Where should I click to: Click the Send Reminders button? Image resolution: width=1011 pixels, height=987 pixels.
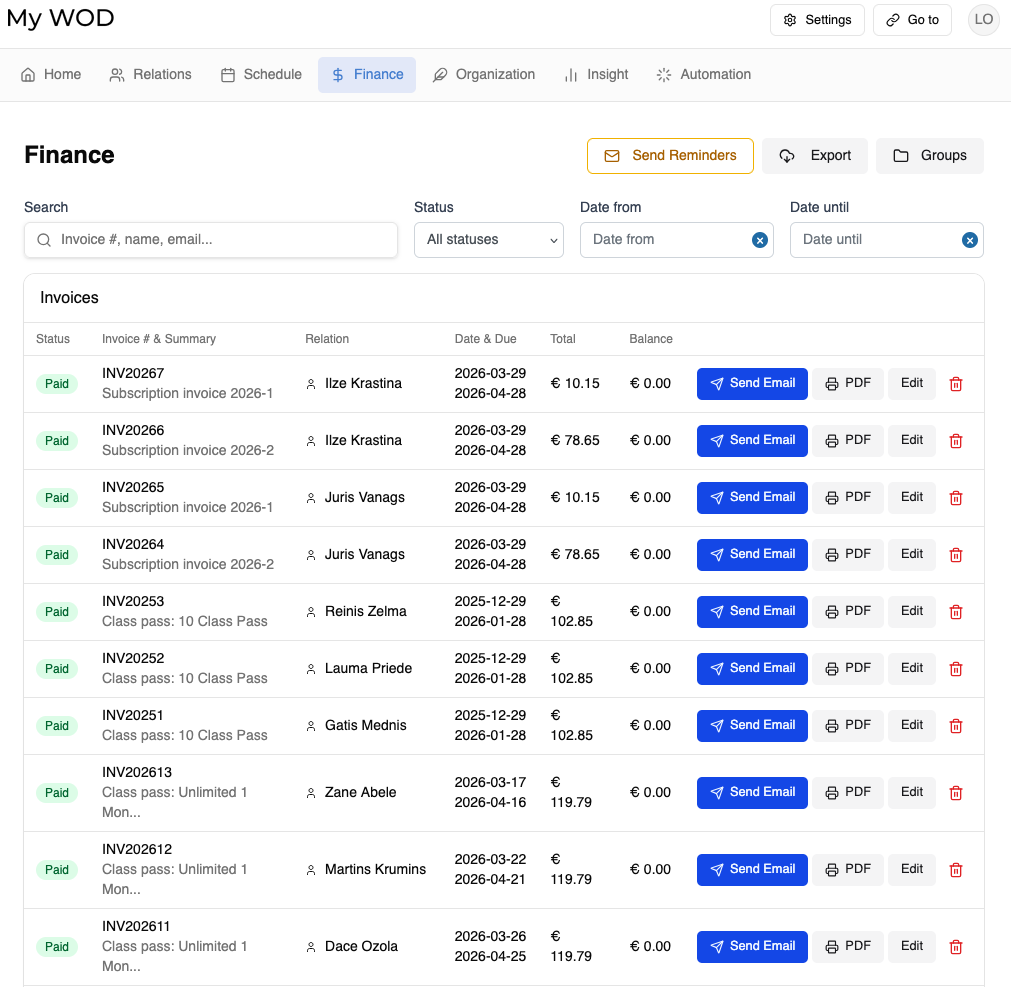pos(670,156)
